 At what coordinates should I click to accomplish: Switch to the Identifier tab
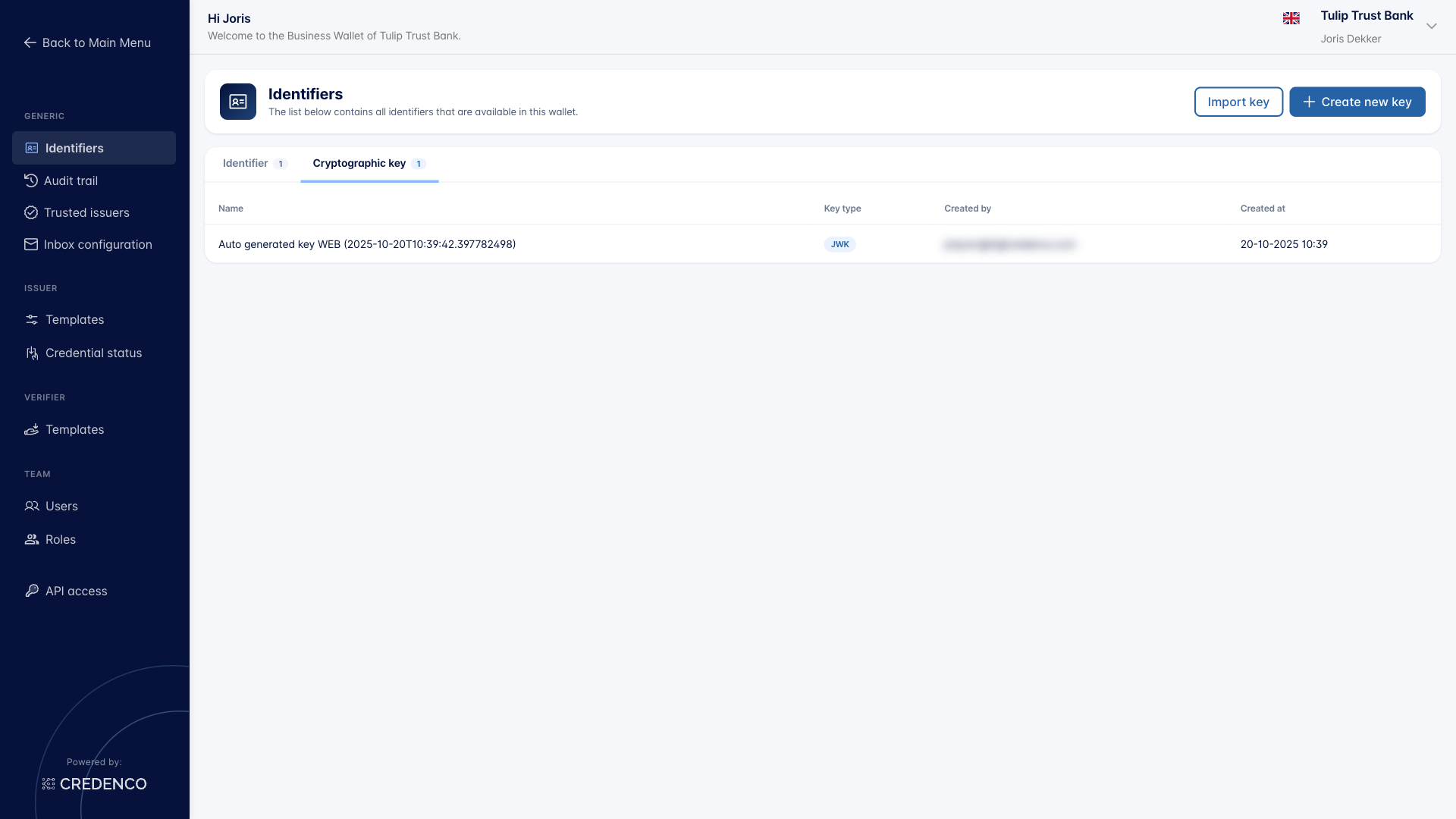tap(255, 164)
